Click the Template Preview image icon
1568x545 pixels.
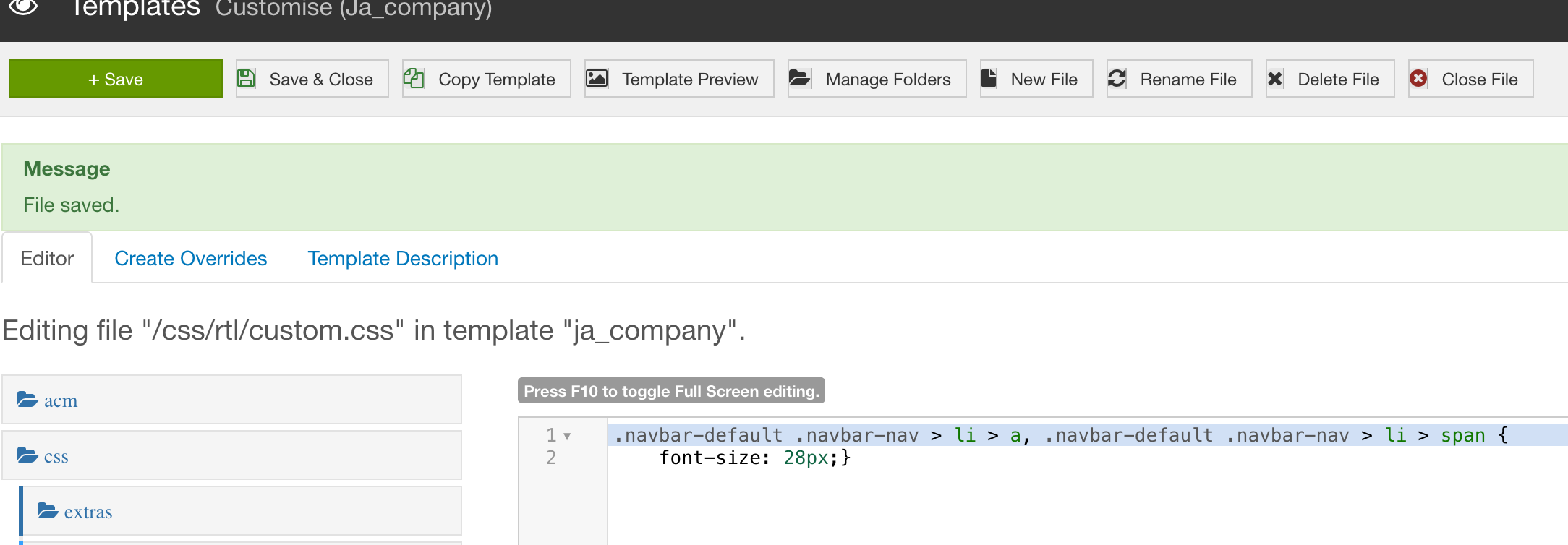(x=597, y=78)
